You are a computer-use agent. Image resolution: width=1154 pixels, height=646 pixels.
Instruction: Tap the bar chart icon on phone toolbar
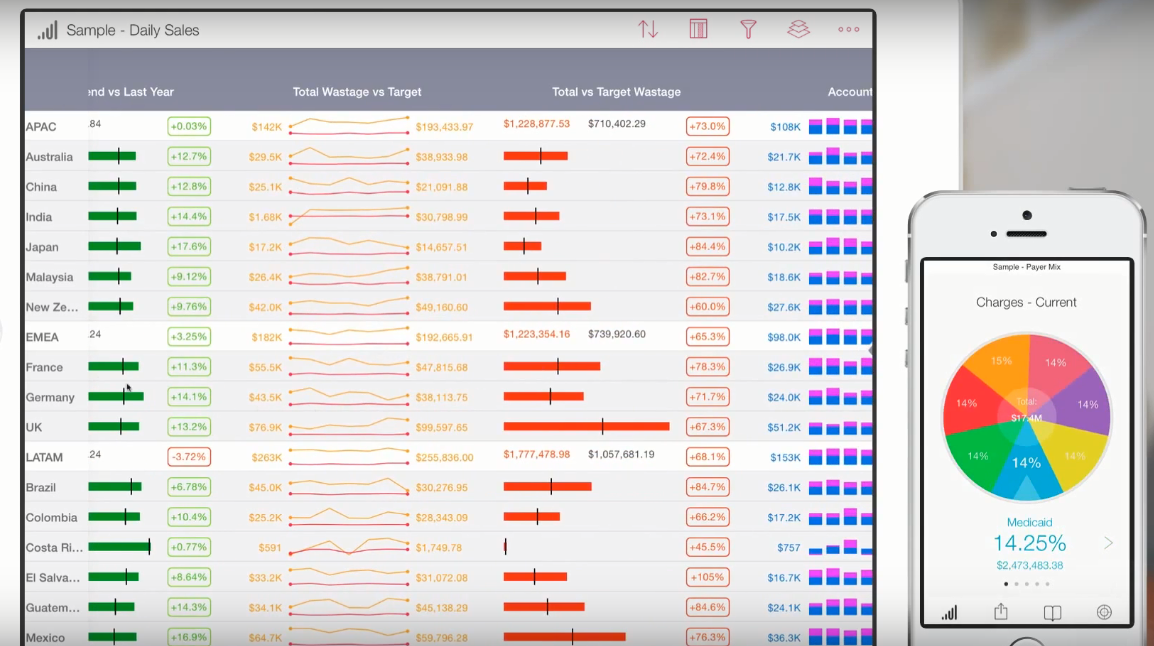point(949,612)
